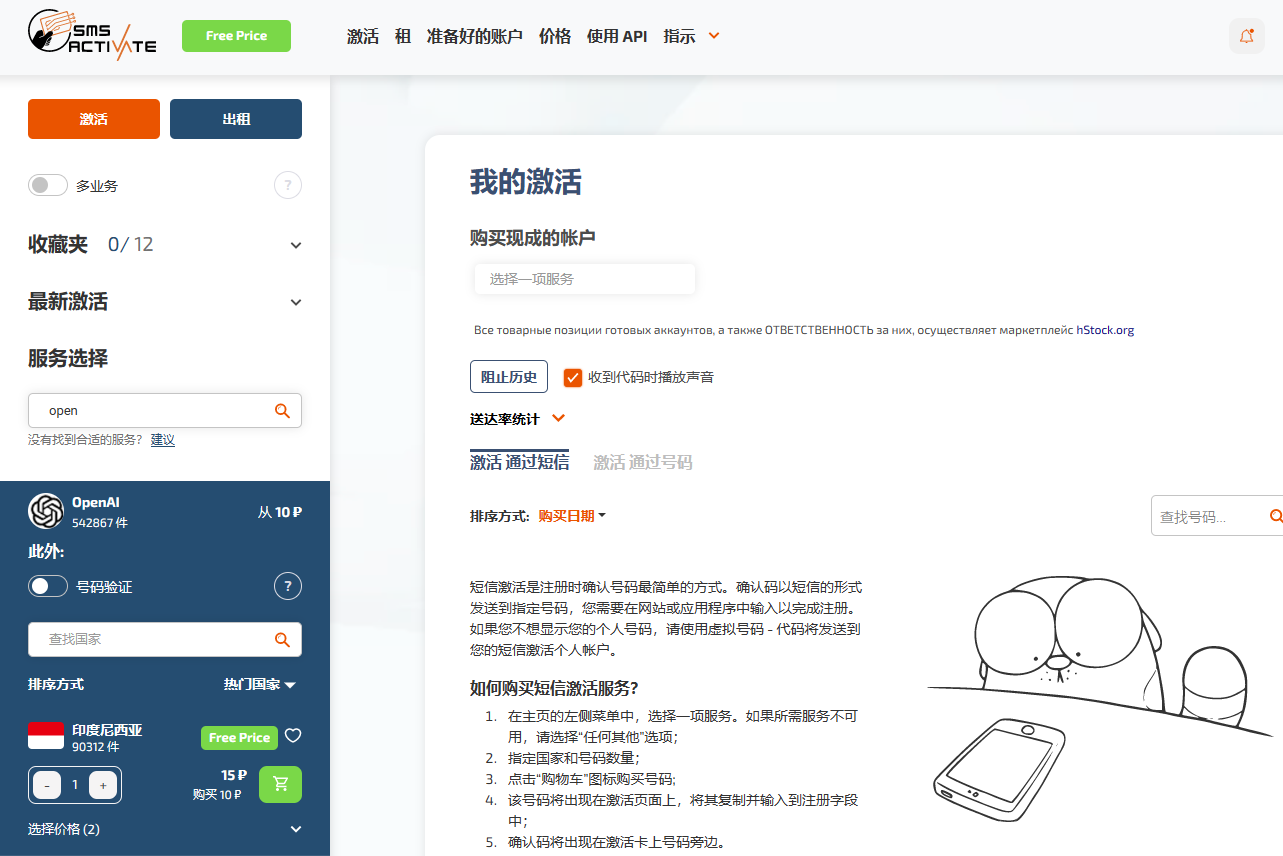Click the quantity field showing 1
Image resolution: width=1283 pixels, height=856 pixels.
[x=75, y=785]
